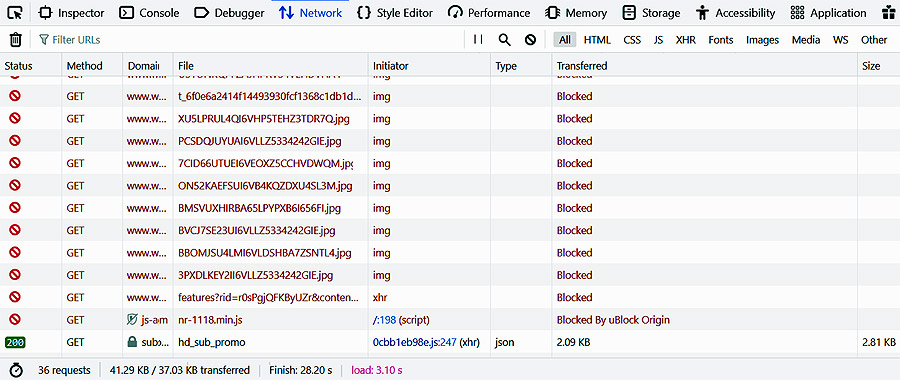Filter requests by Fonts

(x=721, y=40)
